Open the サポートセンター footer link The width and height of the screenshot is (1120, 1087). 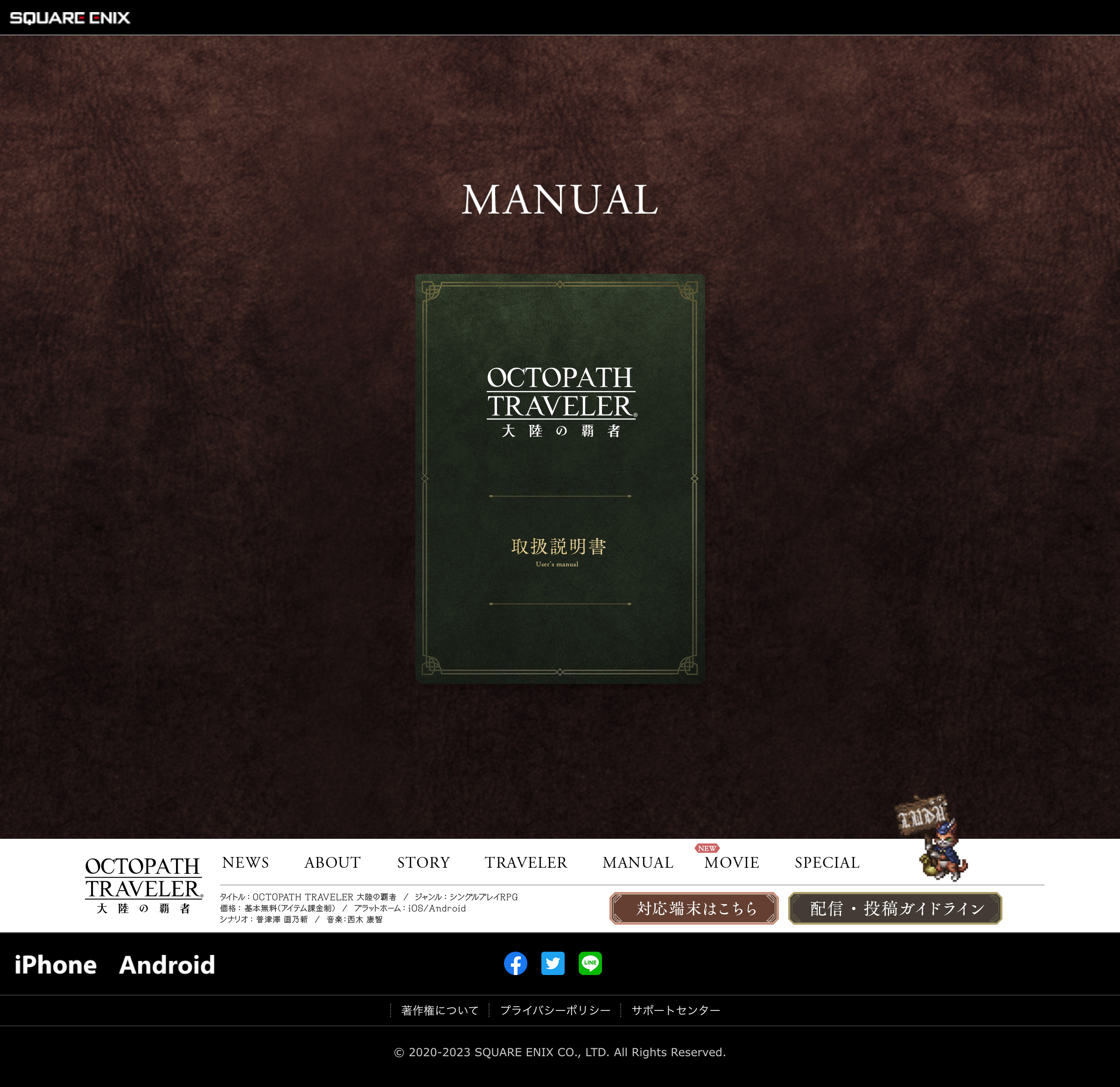pos(675,1010)
